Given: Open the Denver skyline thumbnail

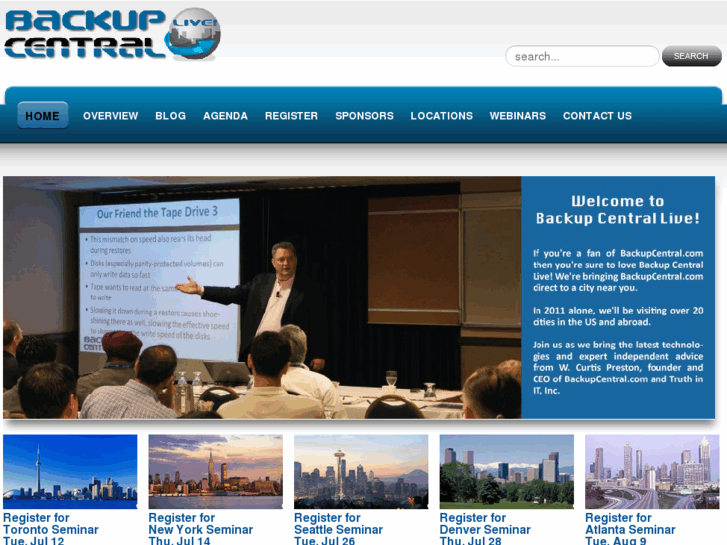Looking at the screenshot, I should point(507,472).
